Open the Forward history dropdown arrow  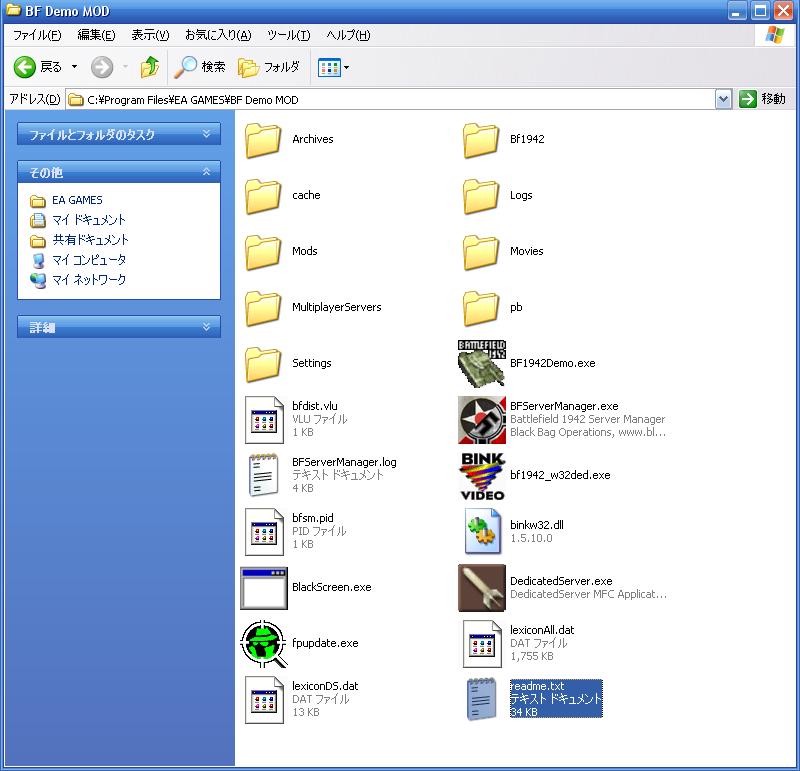point(125,67)
